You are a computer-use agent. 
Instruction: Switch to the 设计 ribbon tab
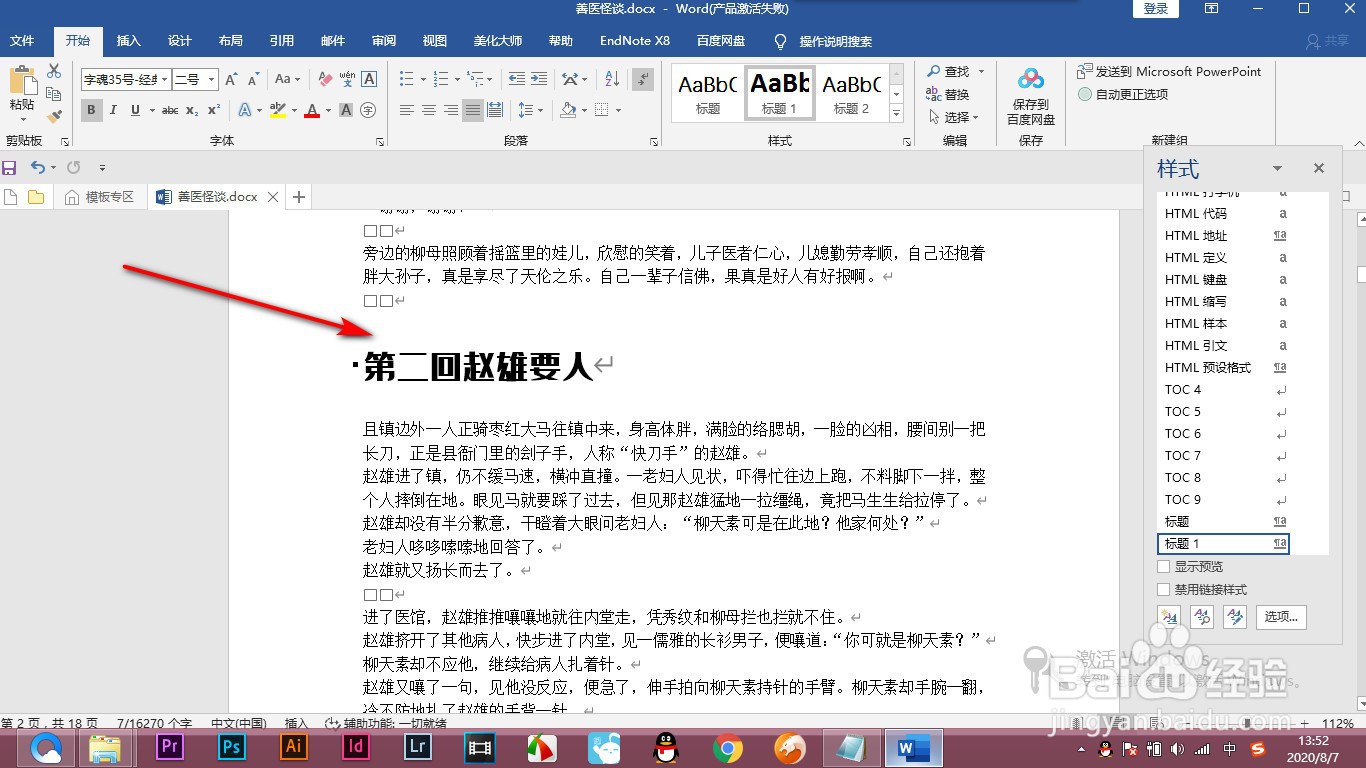[x=180, y=41]
